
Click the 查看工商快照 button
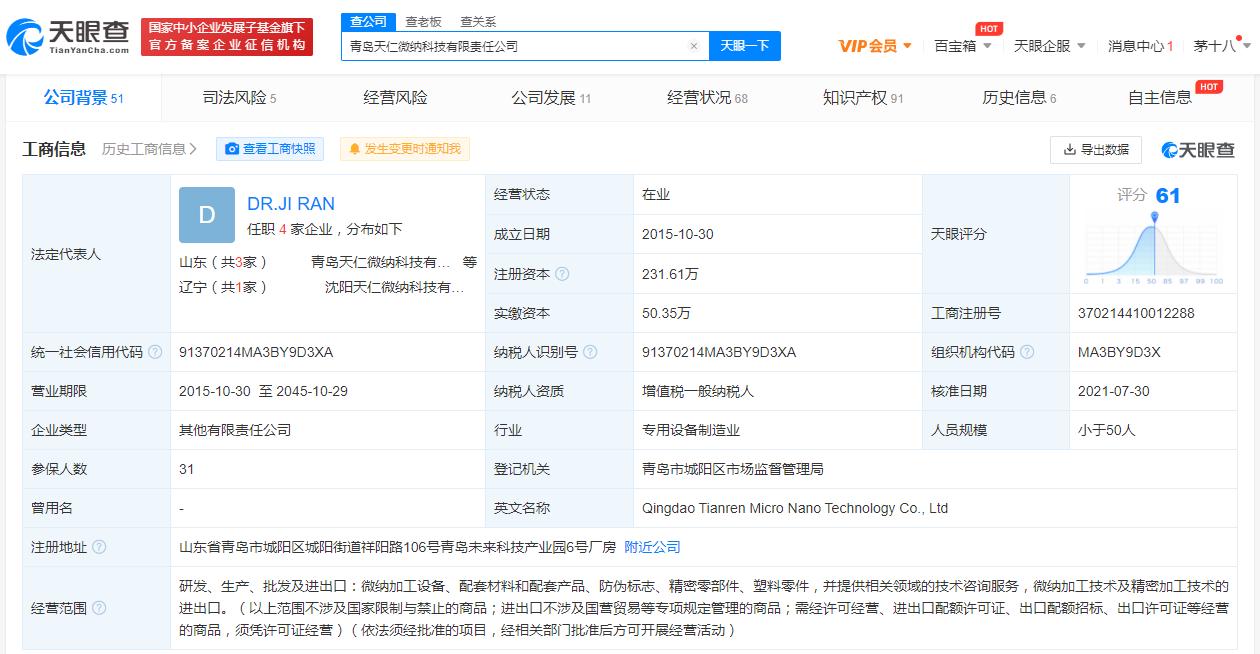(x=270, y=149)
